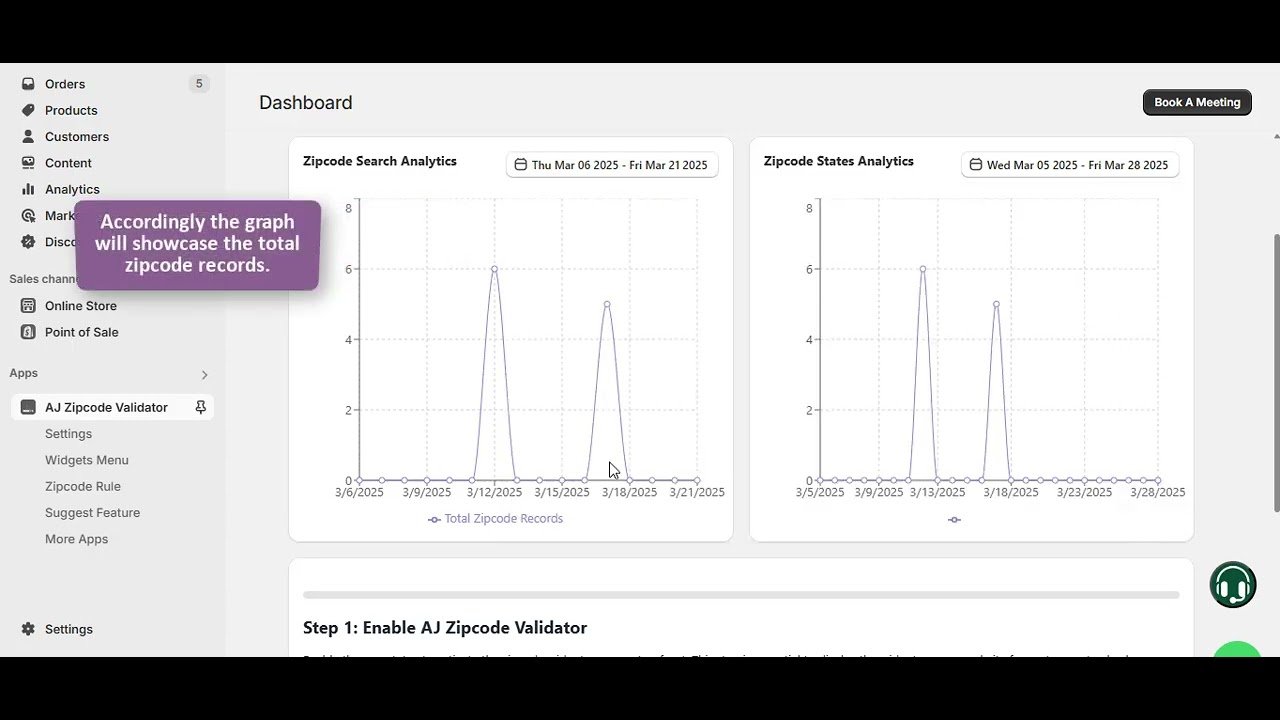Open date range Wed Mar 05 - Fri Mar 28
The image size is (1280, 720).
click(1070, 165)
